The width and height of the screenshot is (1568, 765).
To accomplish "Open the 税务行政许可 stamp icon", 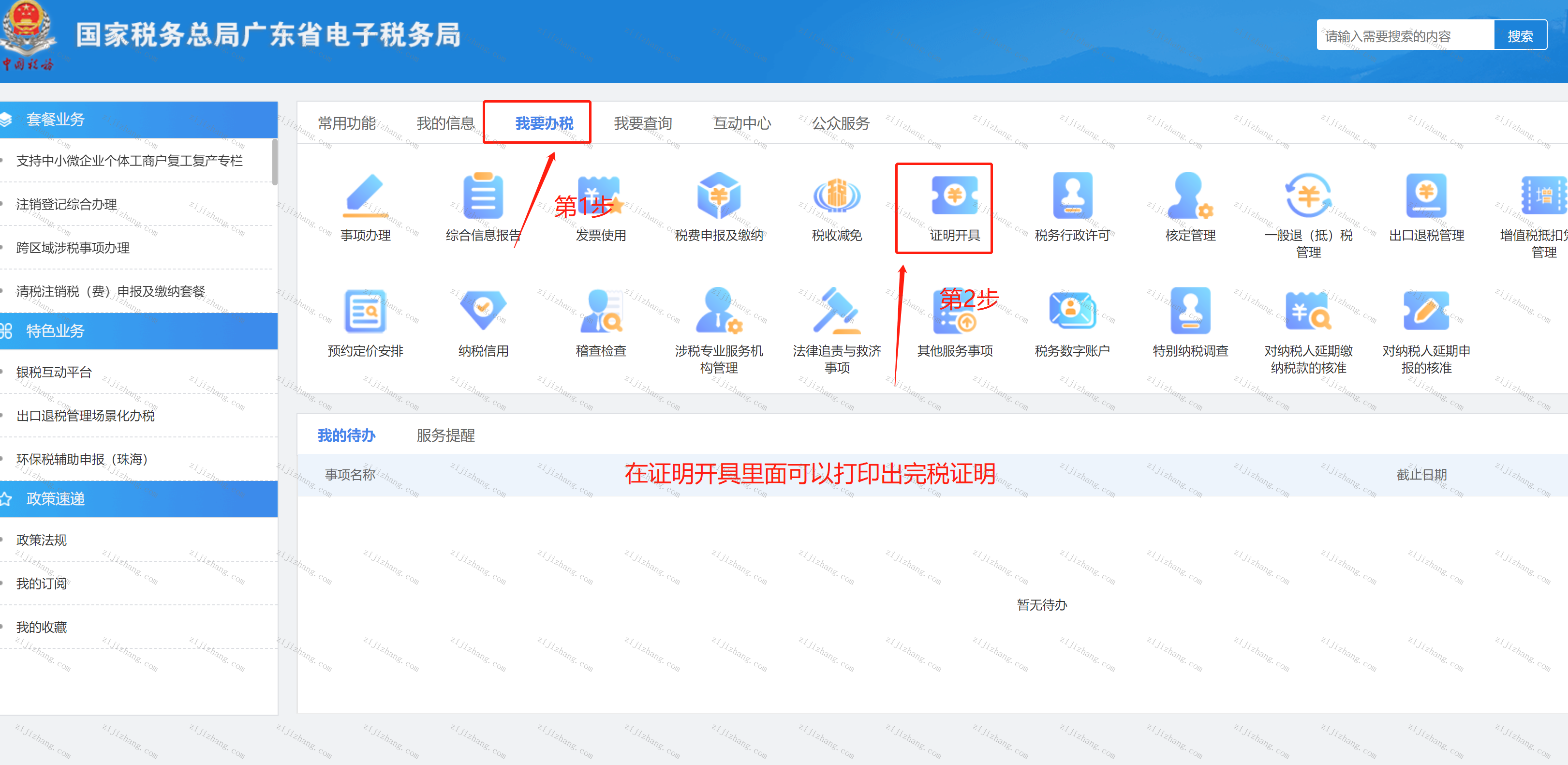I will [x=1073, y=196].
